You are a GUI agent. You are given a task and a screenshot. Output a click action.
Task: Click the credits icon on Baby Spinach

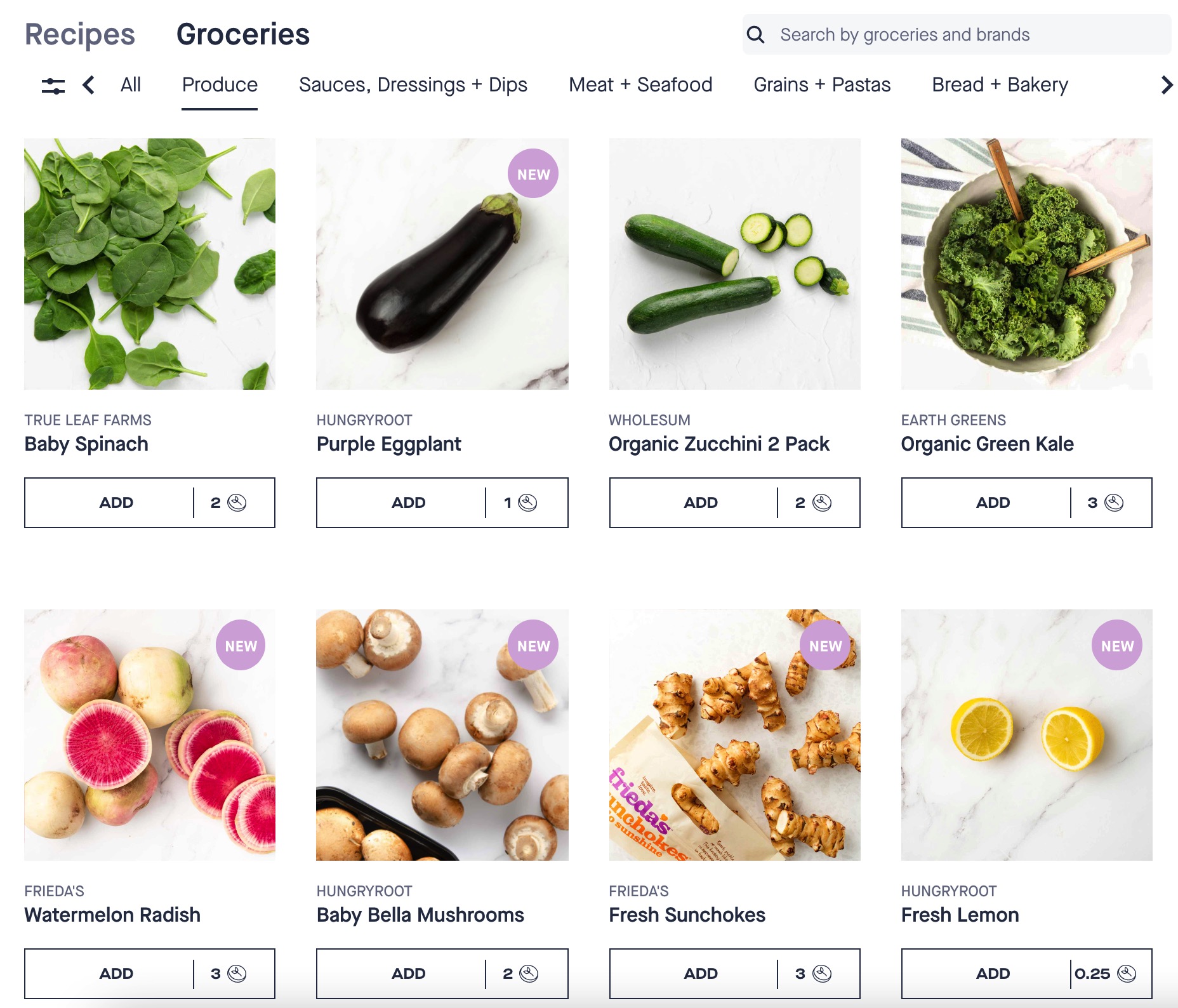[x=237, y=503]
